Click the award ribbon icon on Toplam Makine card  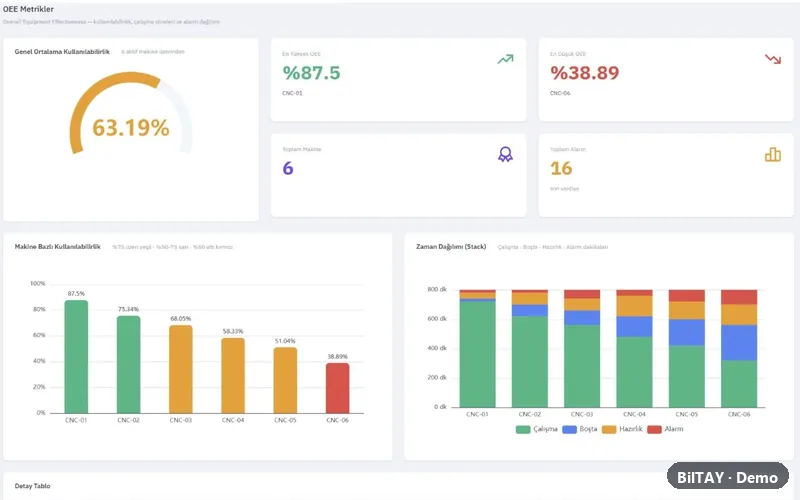[505, 155]
